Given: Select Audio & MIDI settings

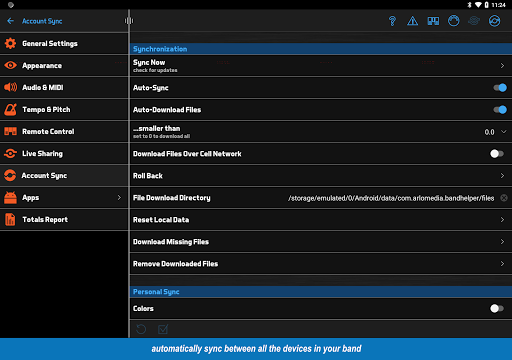Looking at the screenshot, I should point(64,87).
